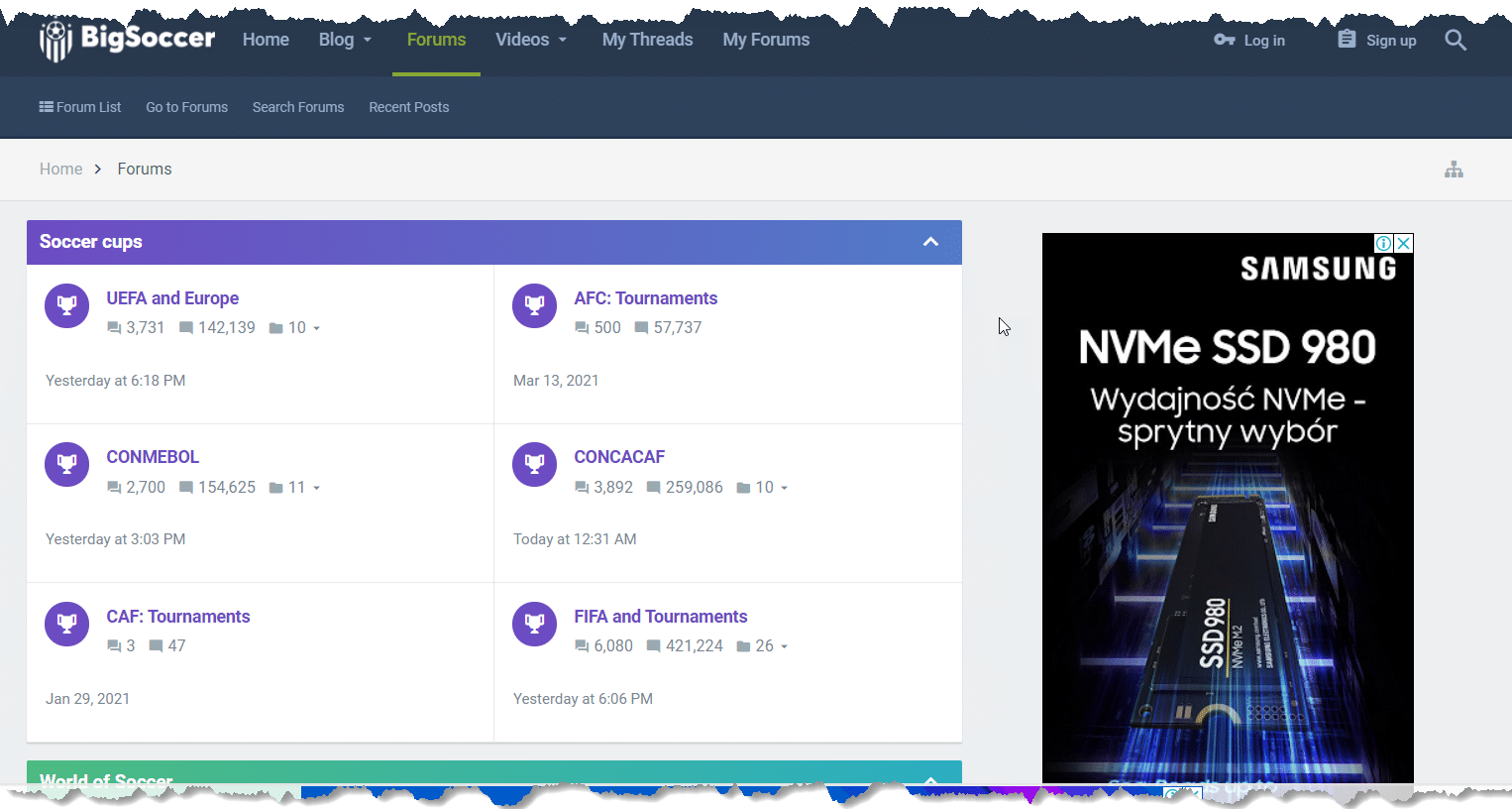Screen dimensions: 1512x809
Task: Click the trophy icon beside UEFA and Europe
Action: pyautogui.click(x=66, y=305)
